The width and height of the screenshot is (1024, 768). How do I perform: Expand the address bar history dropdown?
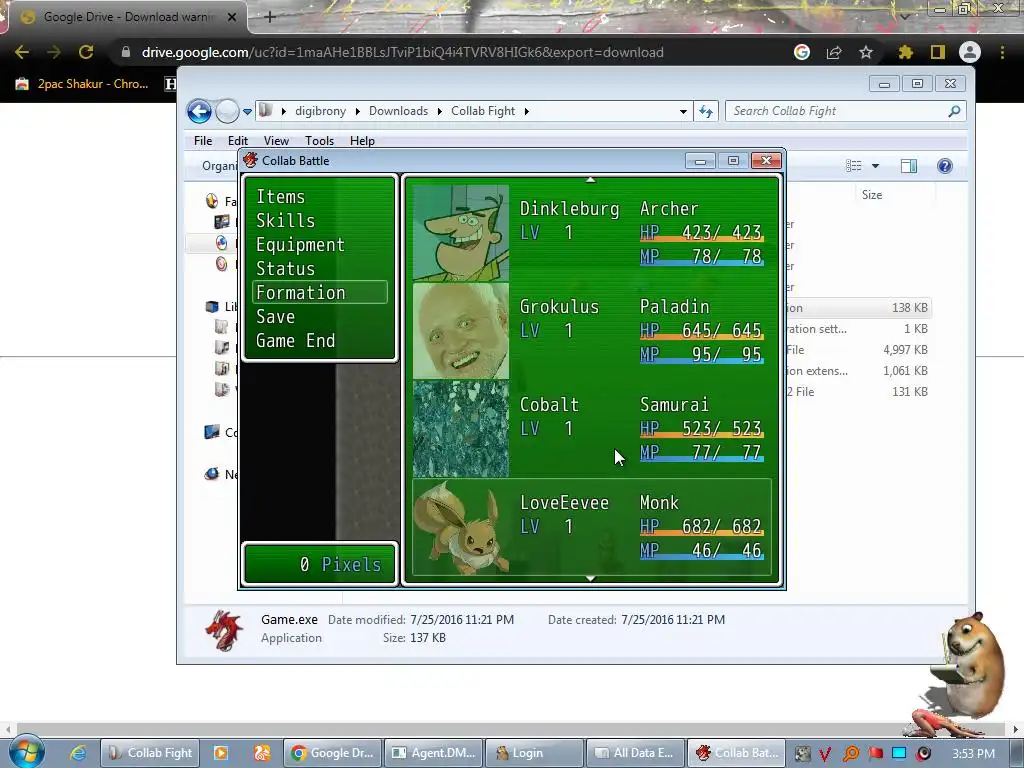[683, 112]
